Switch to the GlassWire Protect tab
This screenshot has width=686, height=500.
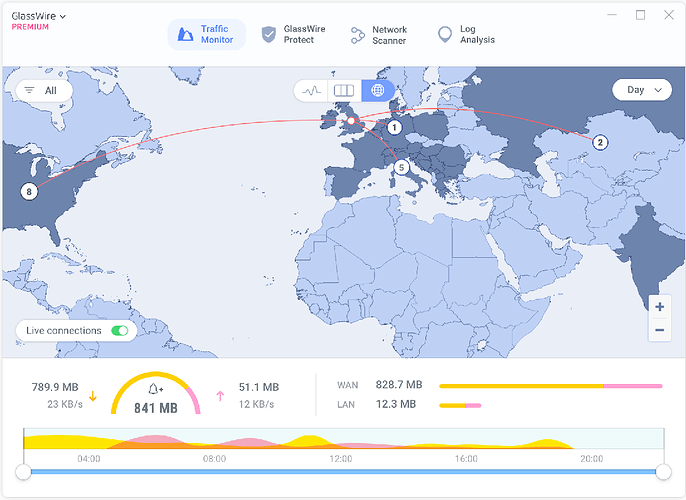pyautogui.click(x=294, y=35)
